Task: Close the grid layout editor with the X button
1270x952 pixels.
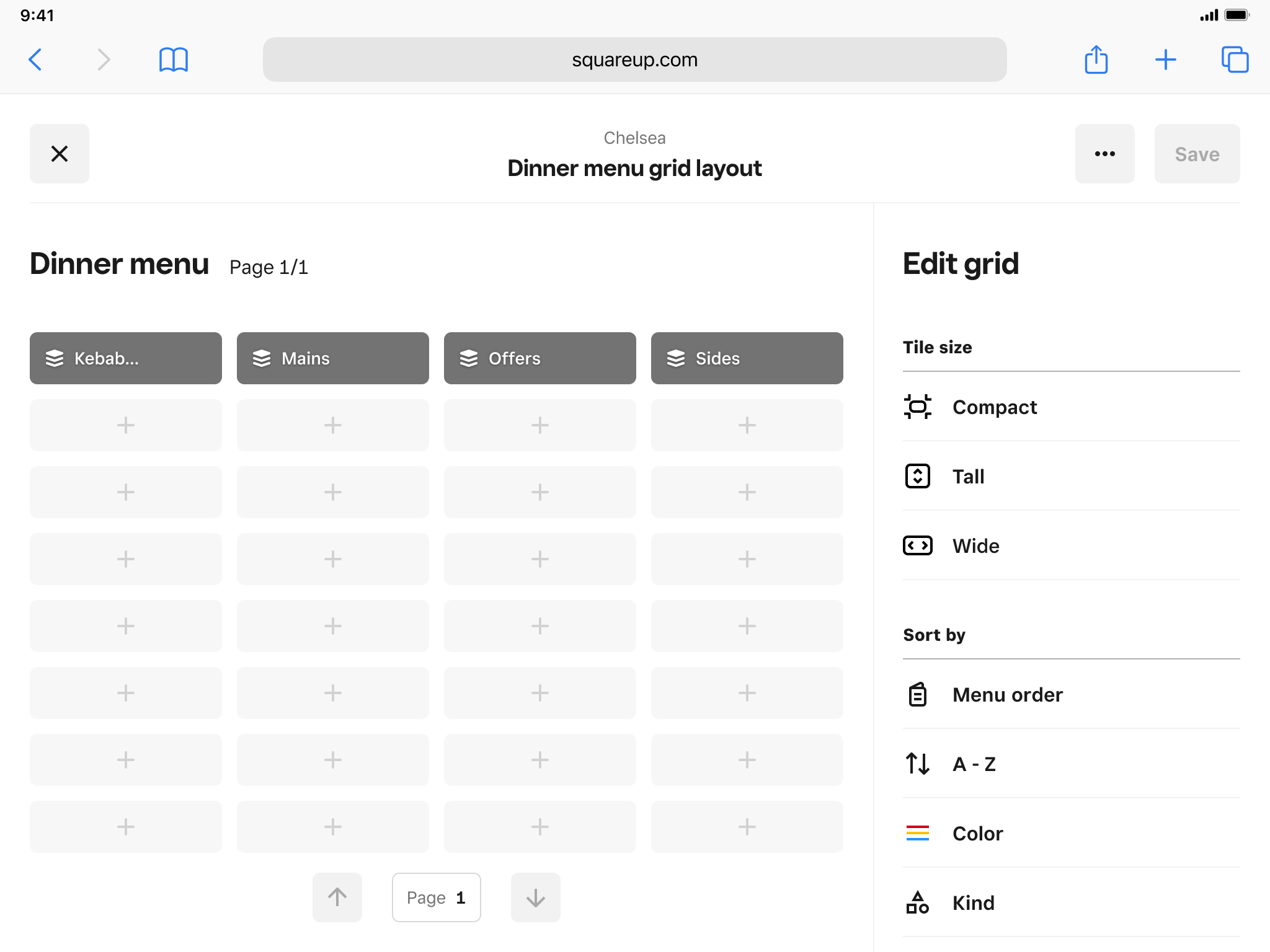Action: (x=60, y=154)
